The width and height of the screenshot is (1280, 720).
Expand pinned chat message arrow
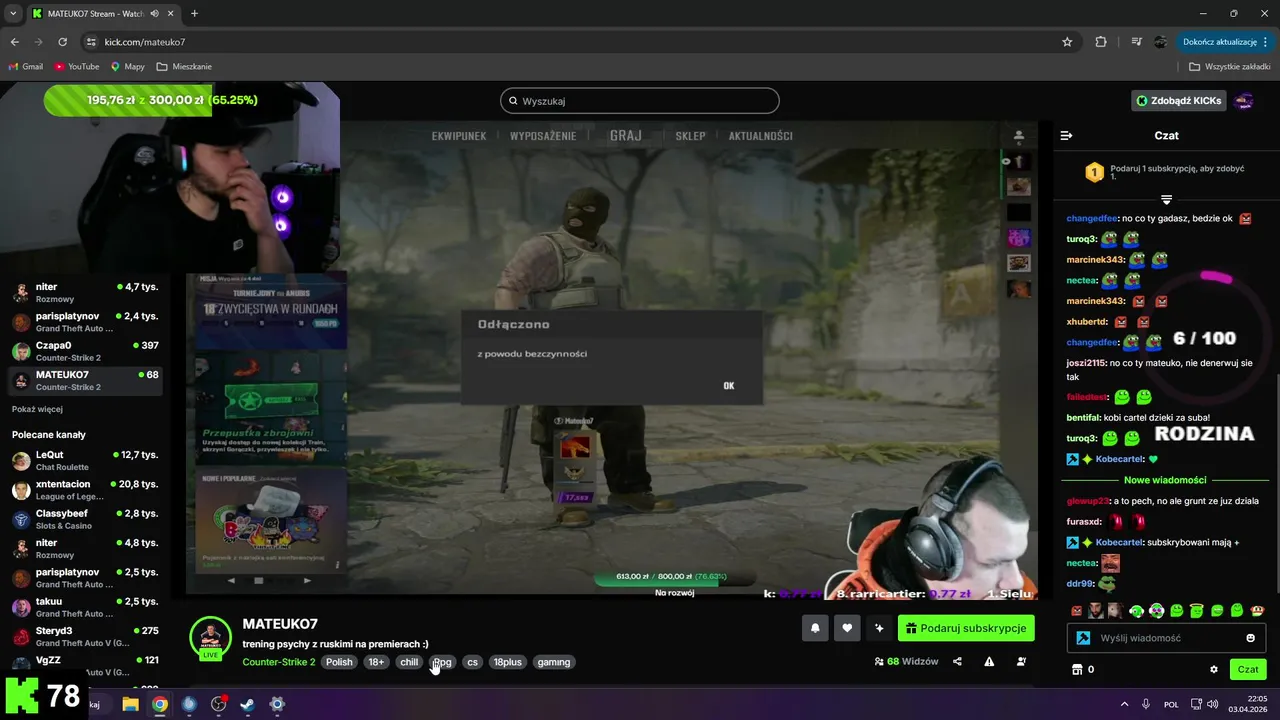[x=1166, y=200]
